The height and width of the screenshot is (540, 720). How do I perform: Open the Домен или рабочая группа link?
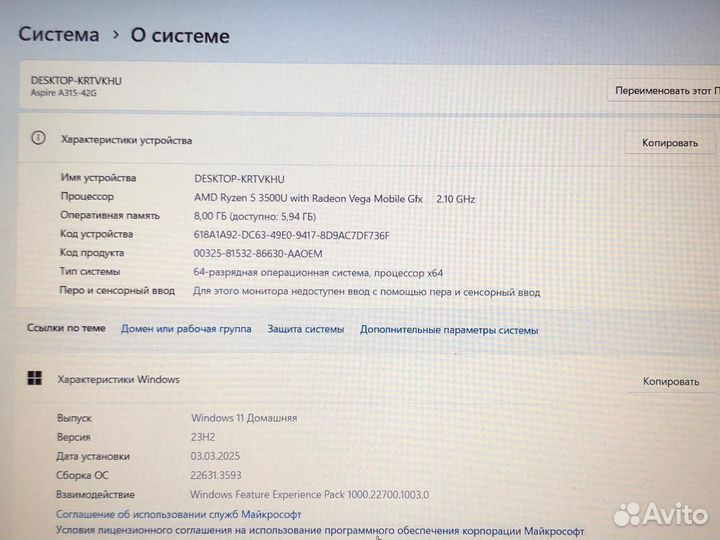186,329
